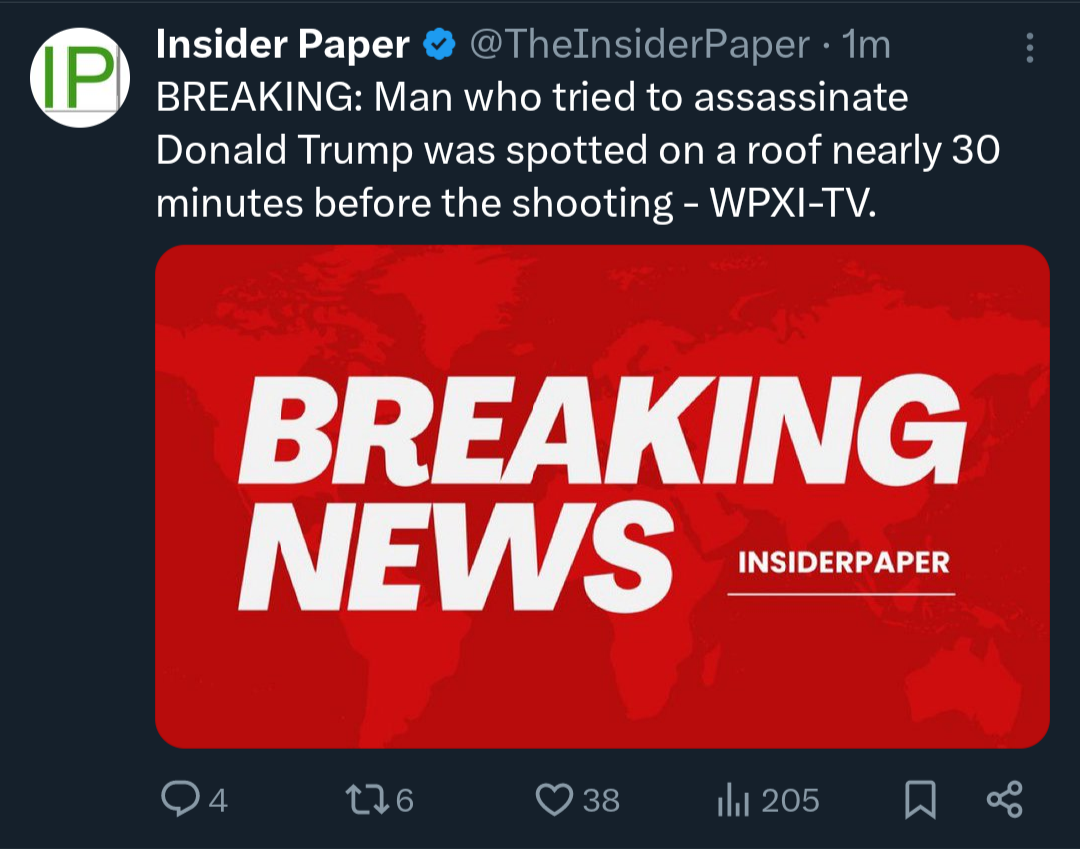Click the INSIDERPAPER watermark in image

point(843,563)
